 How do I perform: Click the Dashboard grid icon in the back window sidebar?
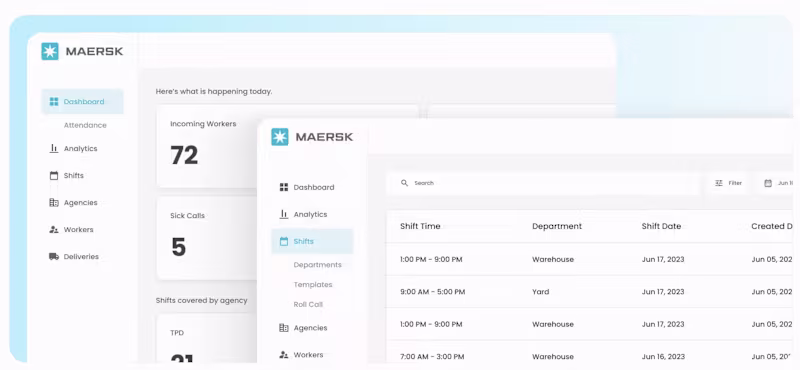click(x=54, y=102)
